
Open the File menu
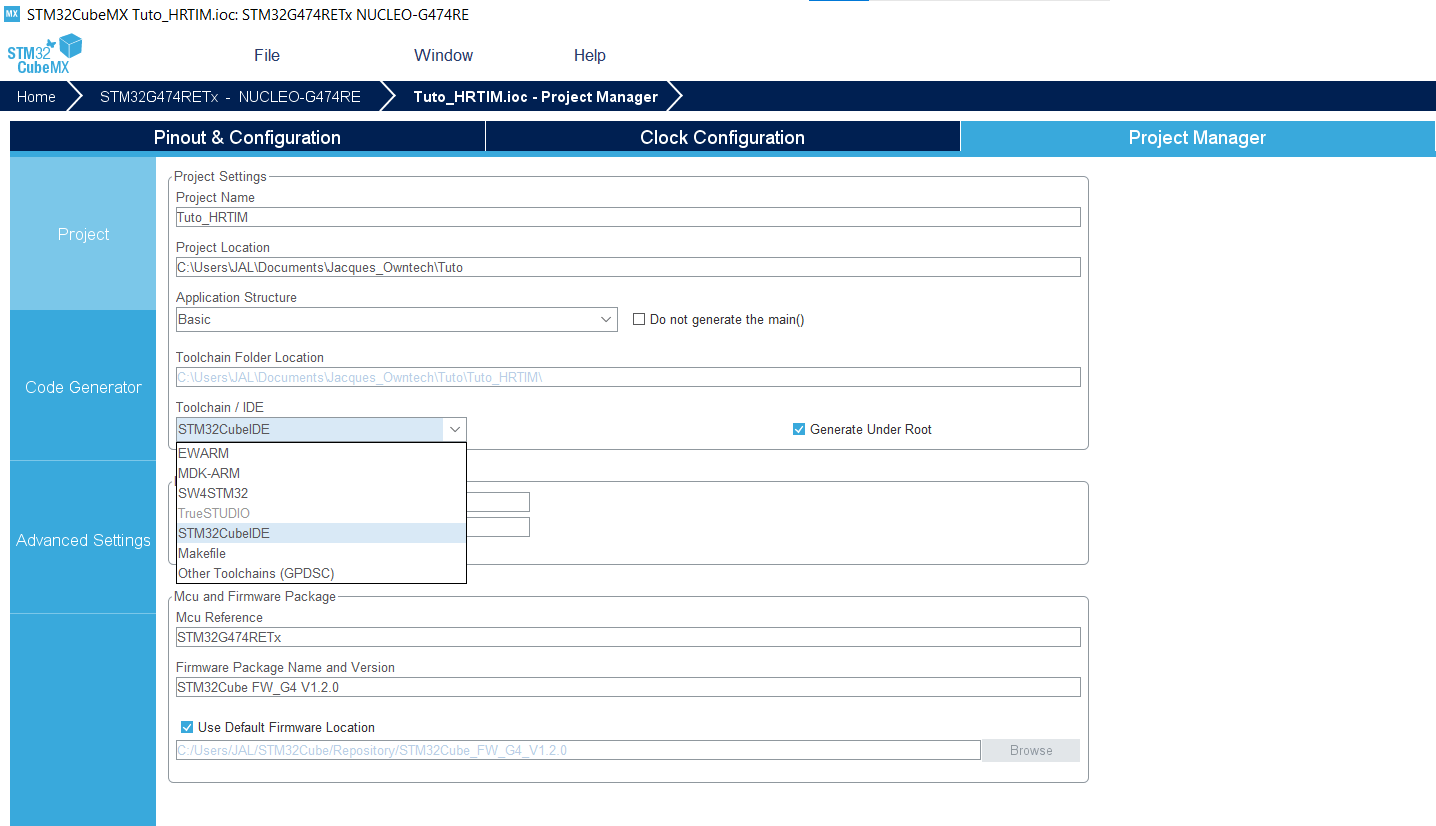point(267,56)
